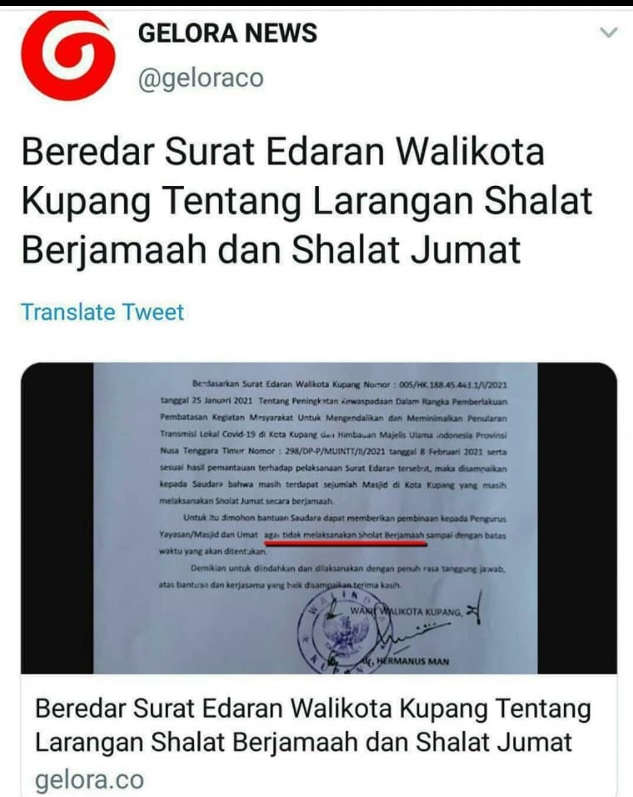Open the circular letter photo preview
The width and height of the screenshot is (633, 797).
pos(319,518)
